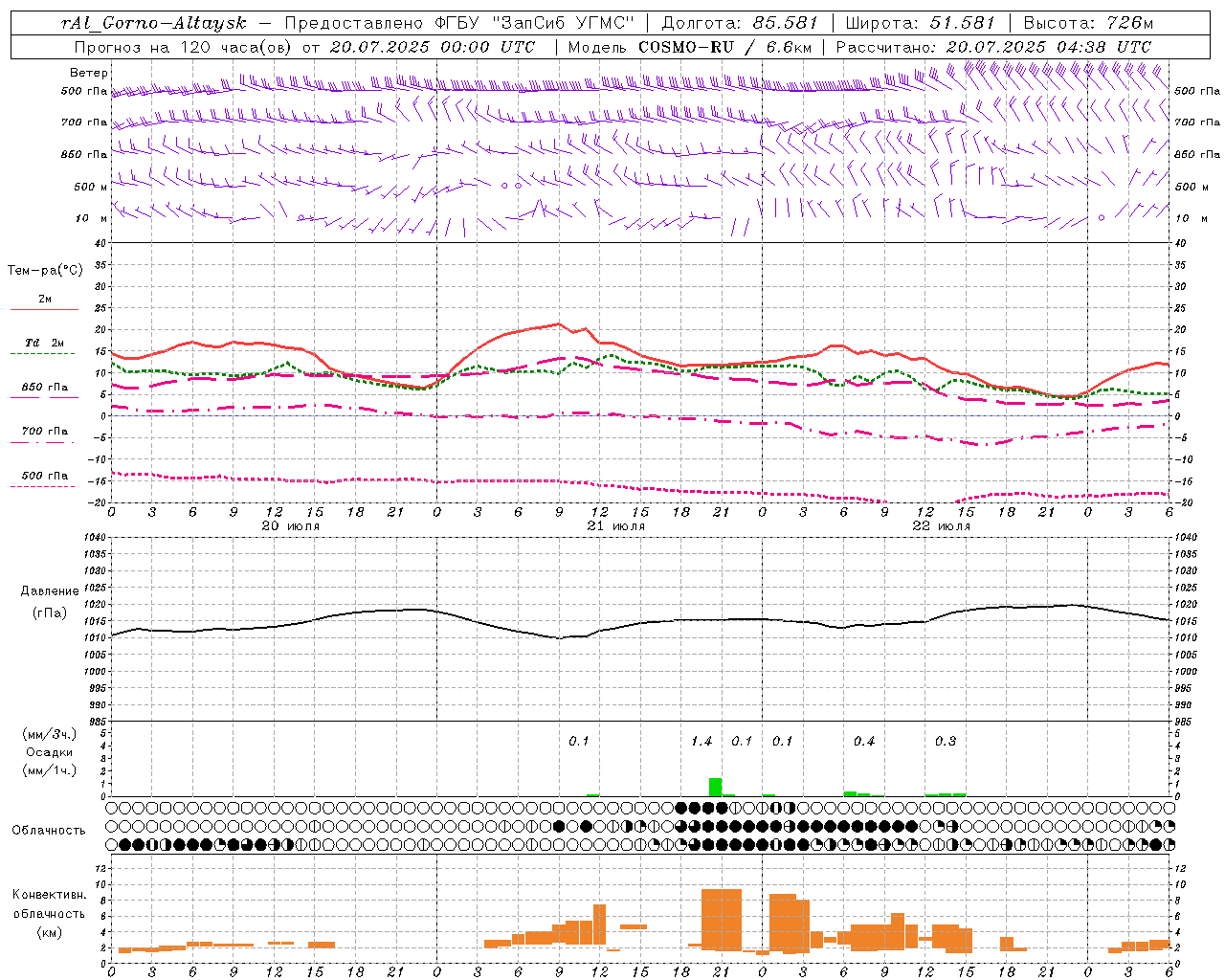Click the latitude value Широта: 51.581

pyautogui.click(x=921, y=23)
